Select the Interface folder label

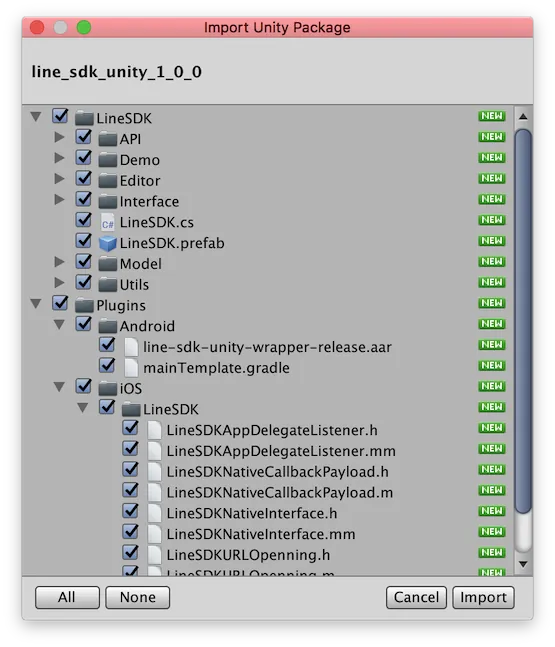click(x=149, y=201)
